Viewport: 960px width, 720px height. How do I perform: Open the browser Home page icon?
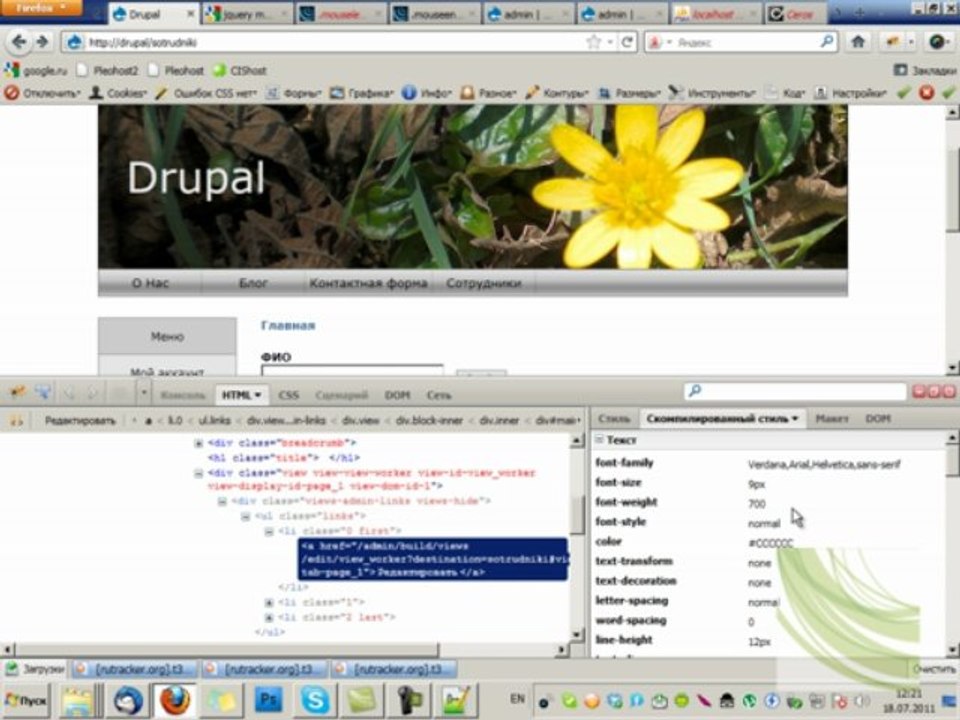click(858, 42)
